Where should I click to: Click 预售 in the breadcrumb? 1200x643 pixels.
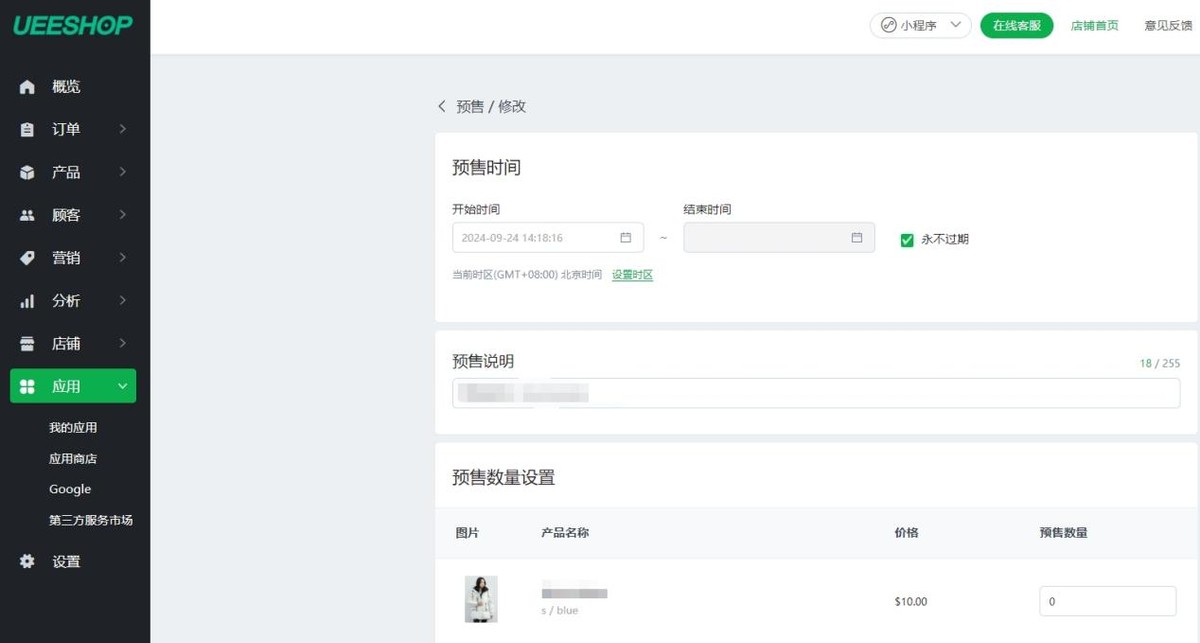pyautogui.click(x=470, y=106)
